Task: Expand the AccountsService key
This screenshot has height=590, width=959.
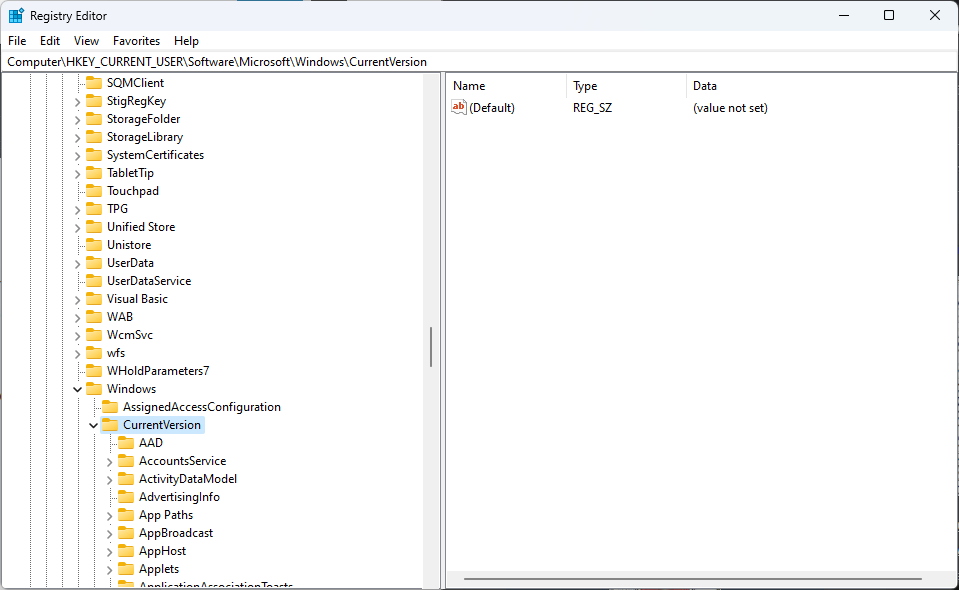Action: tap(110, 461)
